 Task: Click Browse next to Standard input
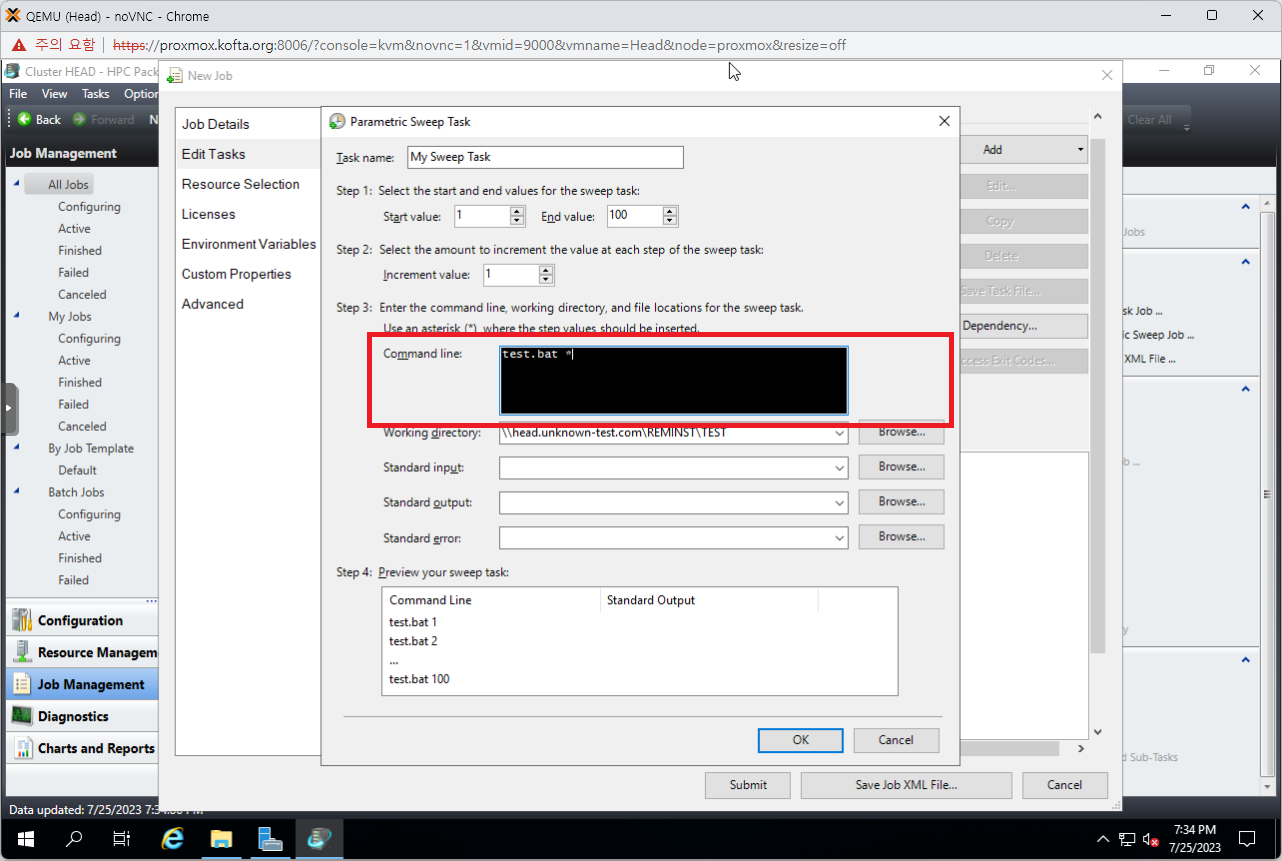tap(901, 467)
